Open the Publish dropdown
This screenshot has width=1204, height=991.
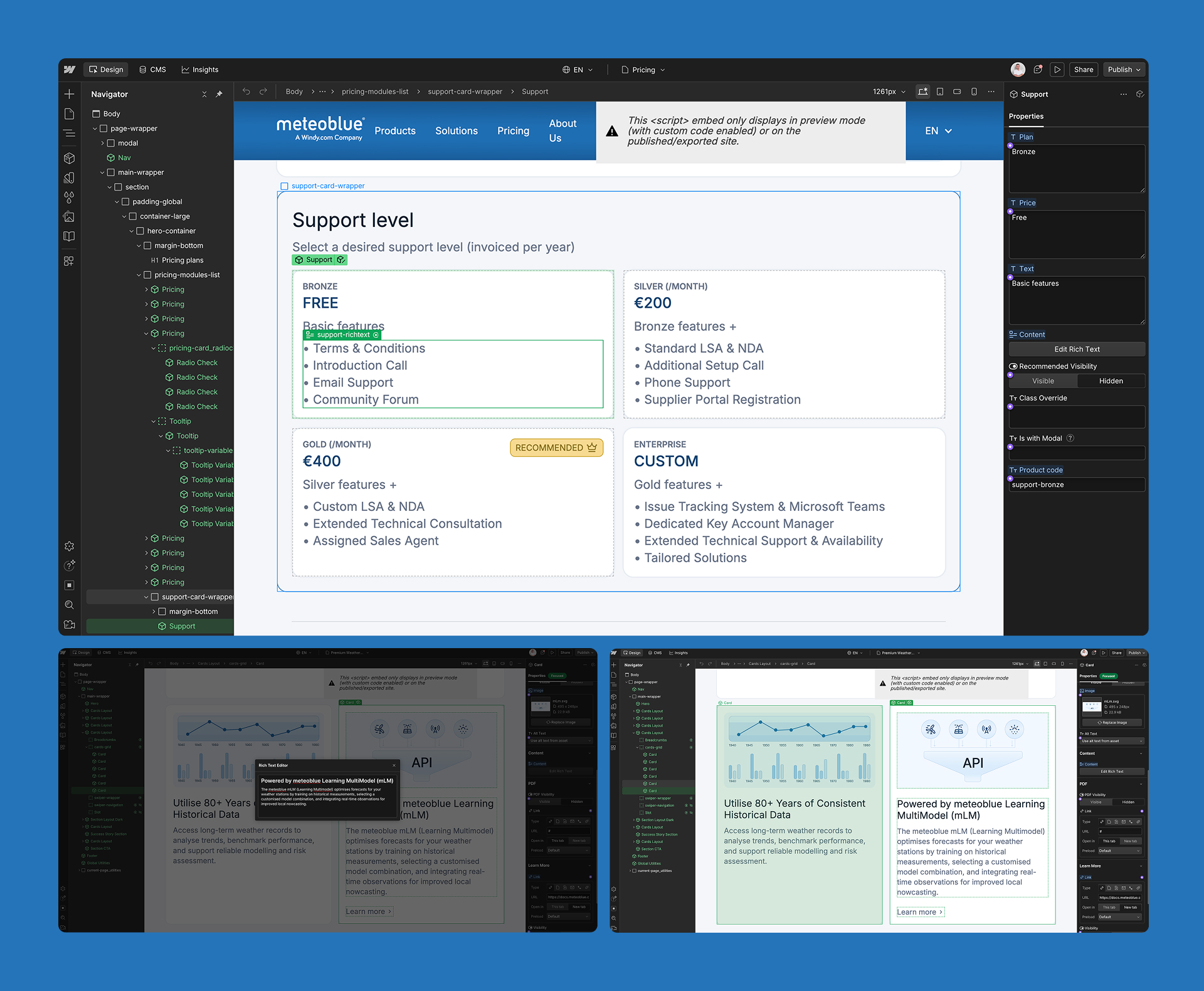(x=1124, y=70)
